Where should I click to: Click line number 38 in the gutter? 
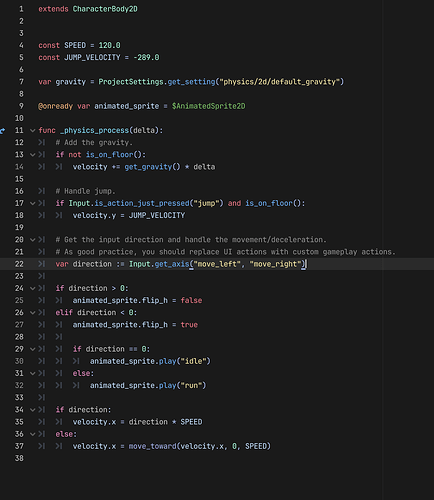point(19,458)
